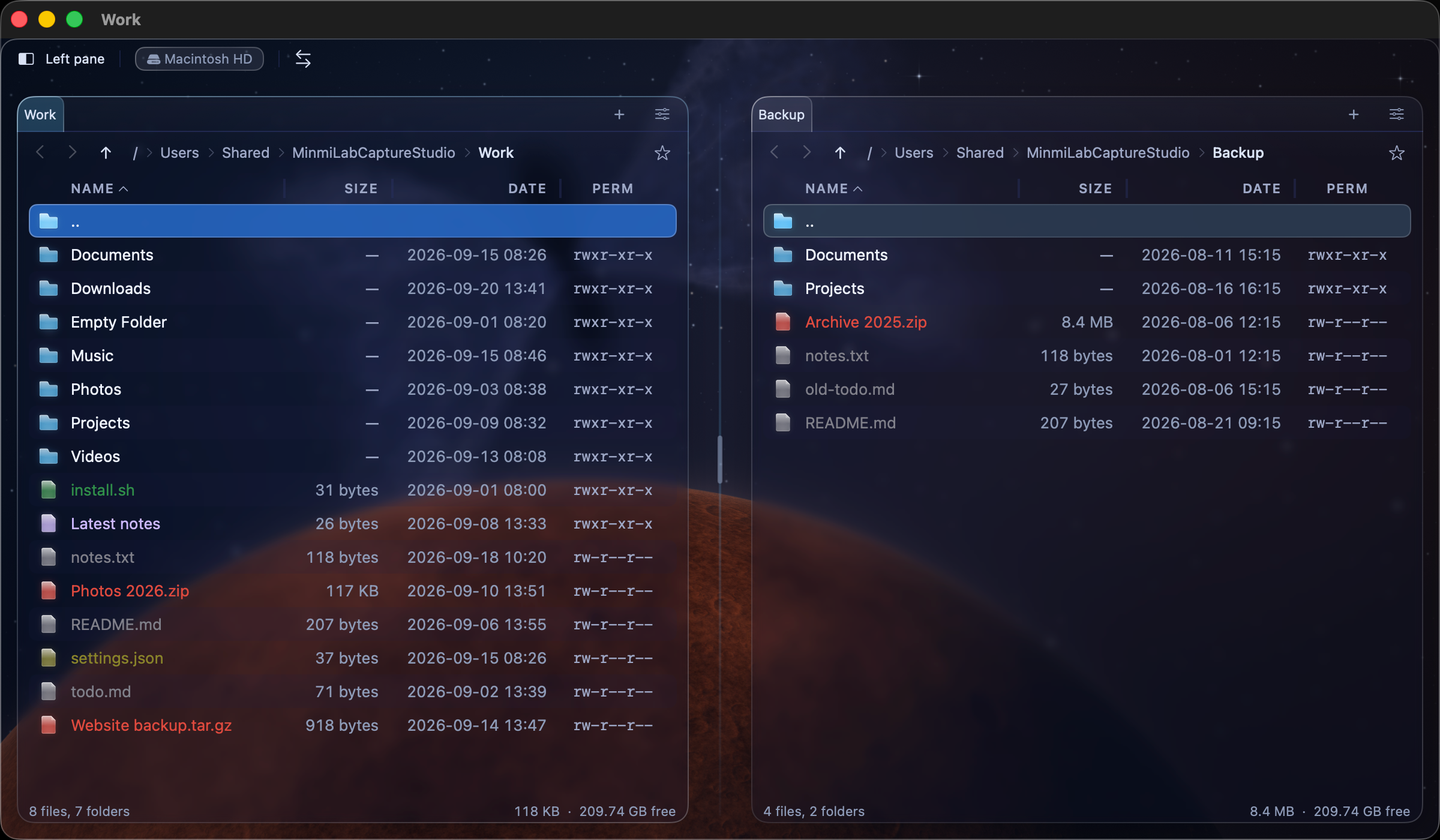The image size is (1440, 840).
Task: Click Users breadcrumb in Work pane
Action: point(179,152)
